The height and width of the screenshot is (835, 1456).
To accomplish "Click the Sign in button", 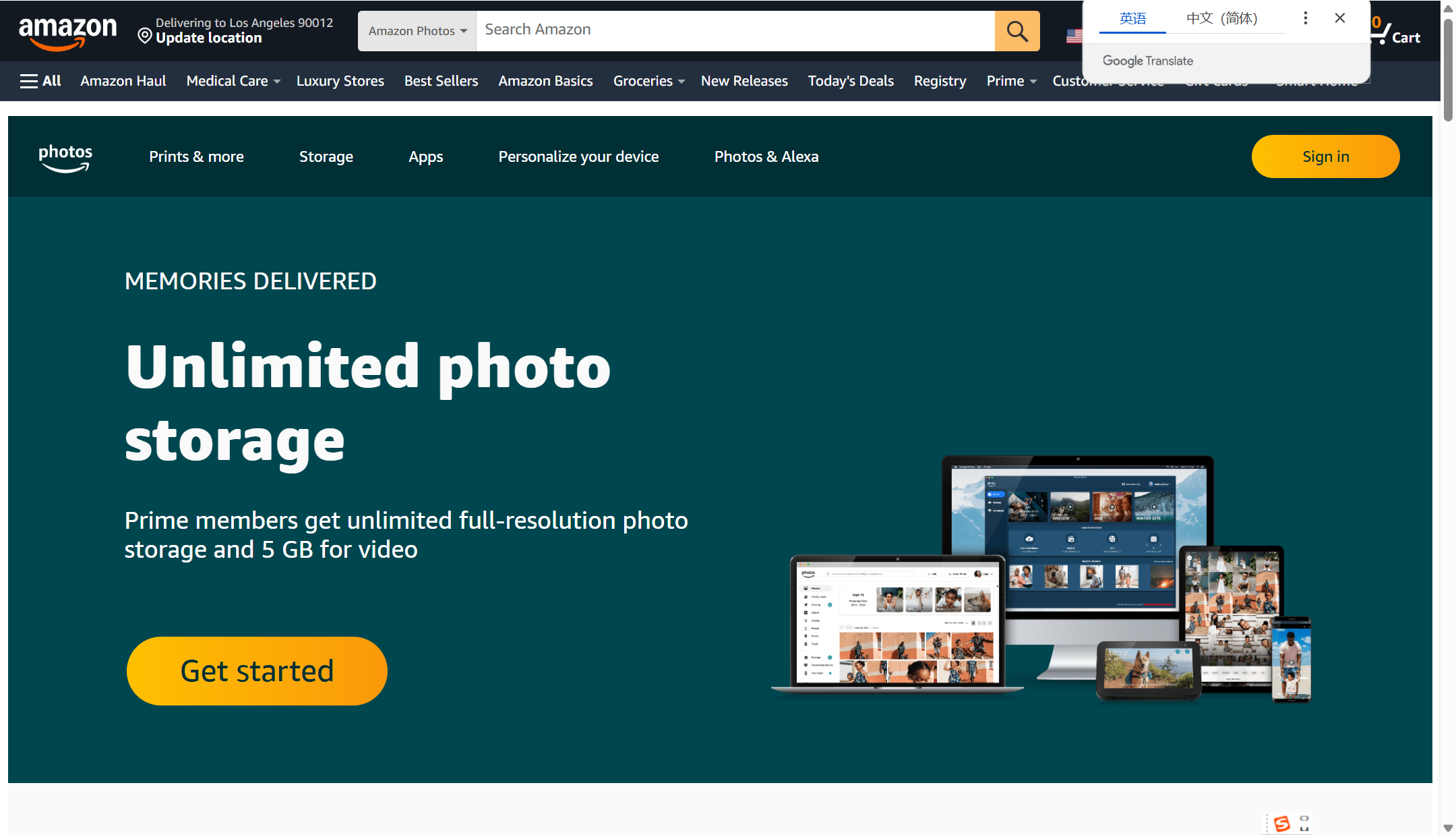I will [1325, 156].
